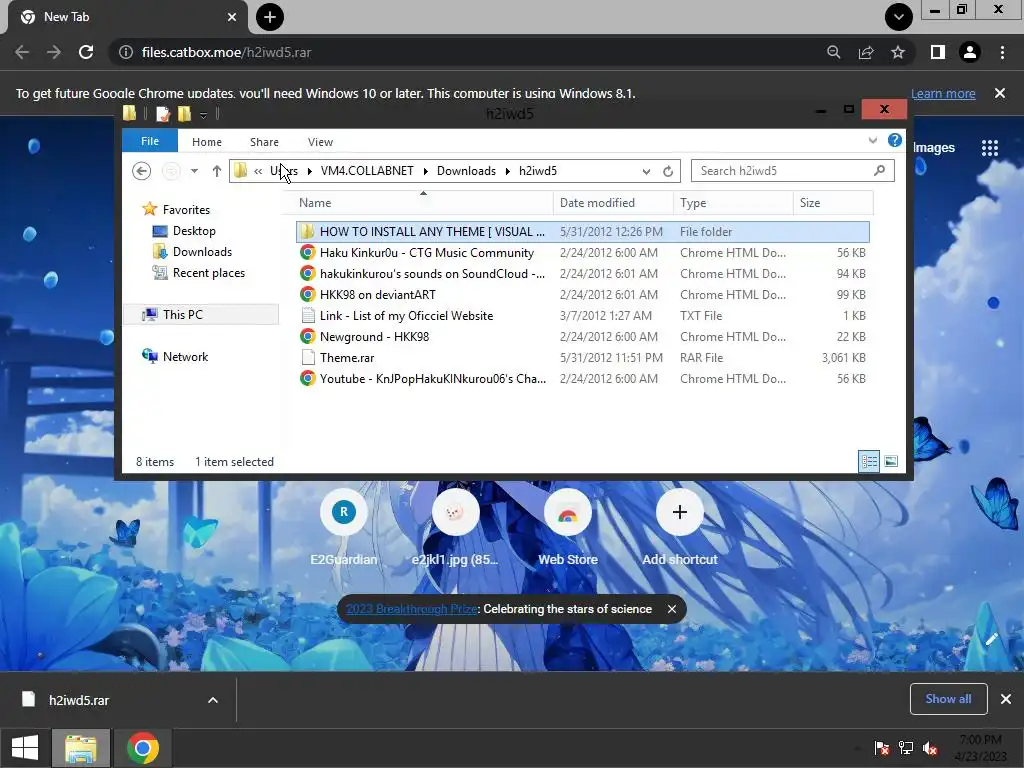The image size is (1024, 768).
Task: Open E2Guardian shortcut
Action: (344, 528)
